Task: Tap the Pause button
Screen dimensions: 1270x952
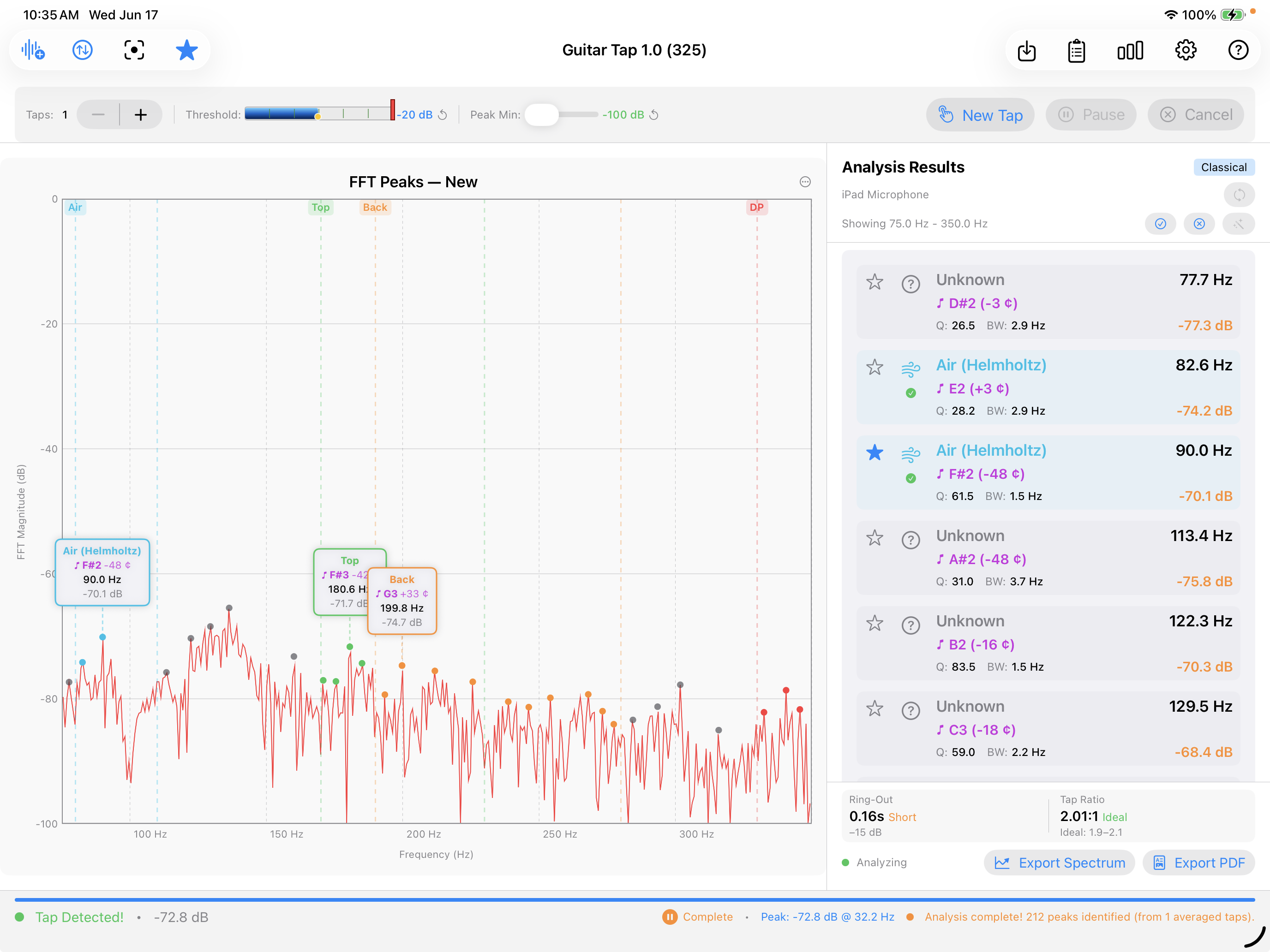Action: [1091, 115]
